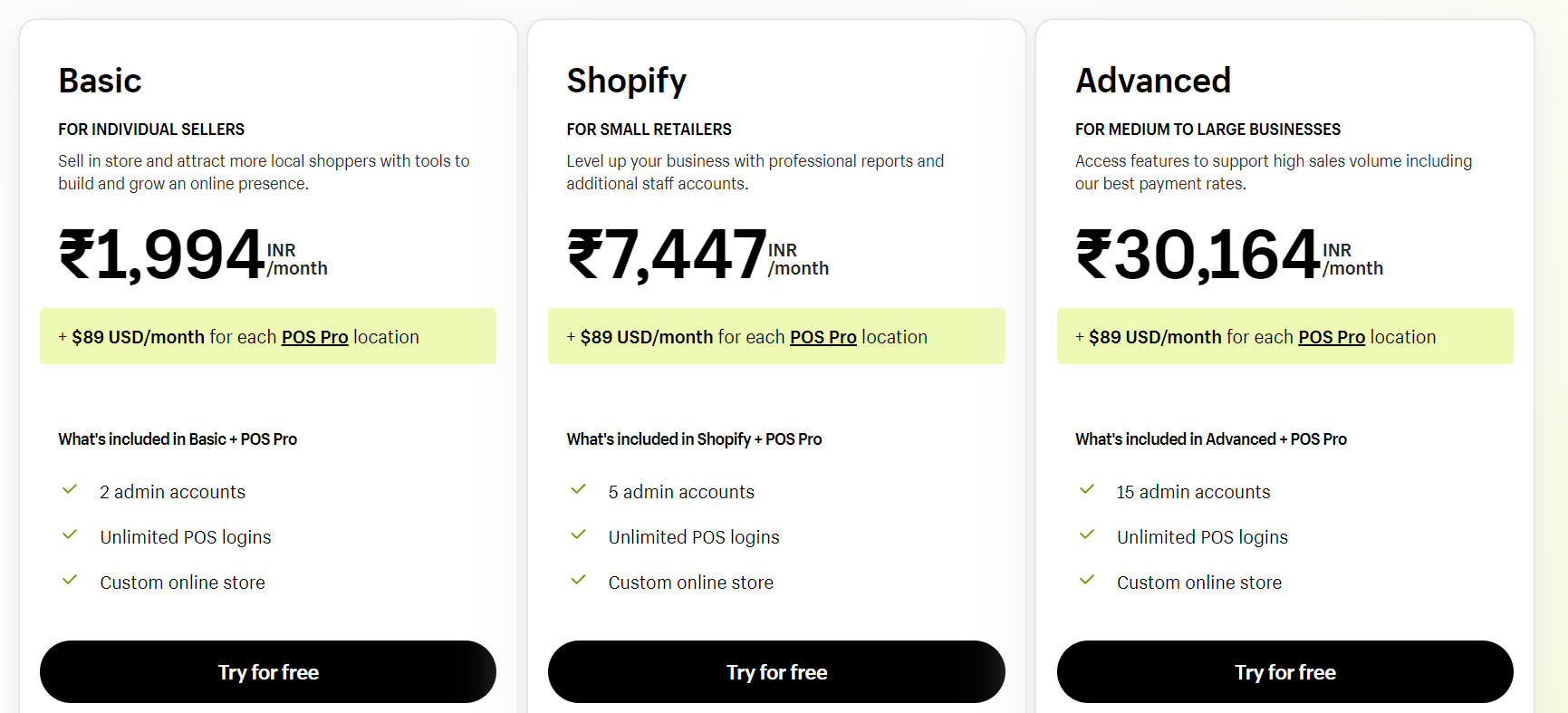Click the checkmark beside Custom online store in Shopify plan
Image resolution: width=1568 pixels, height=713 pixels.
point(579,580)
